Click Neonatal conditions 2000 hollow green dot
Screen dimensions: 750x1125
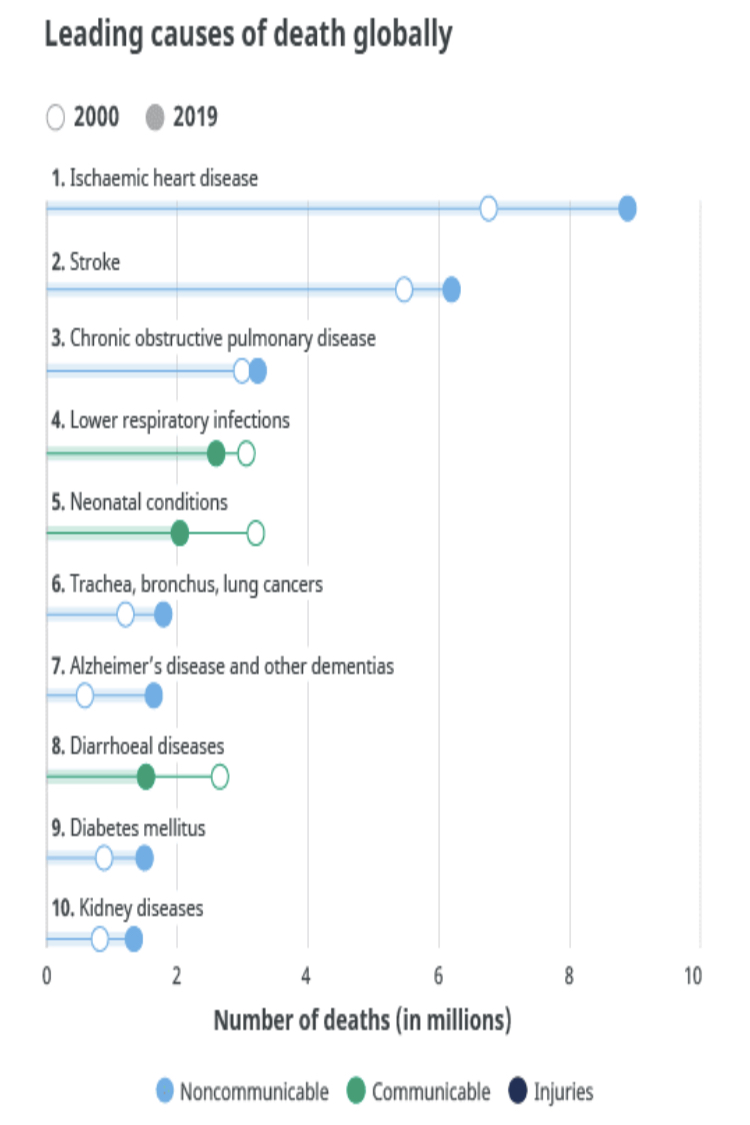[256, 533]
